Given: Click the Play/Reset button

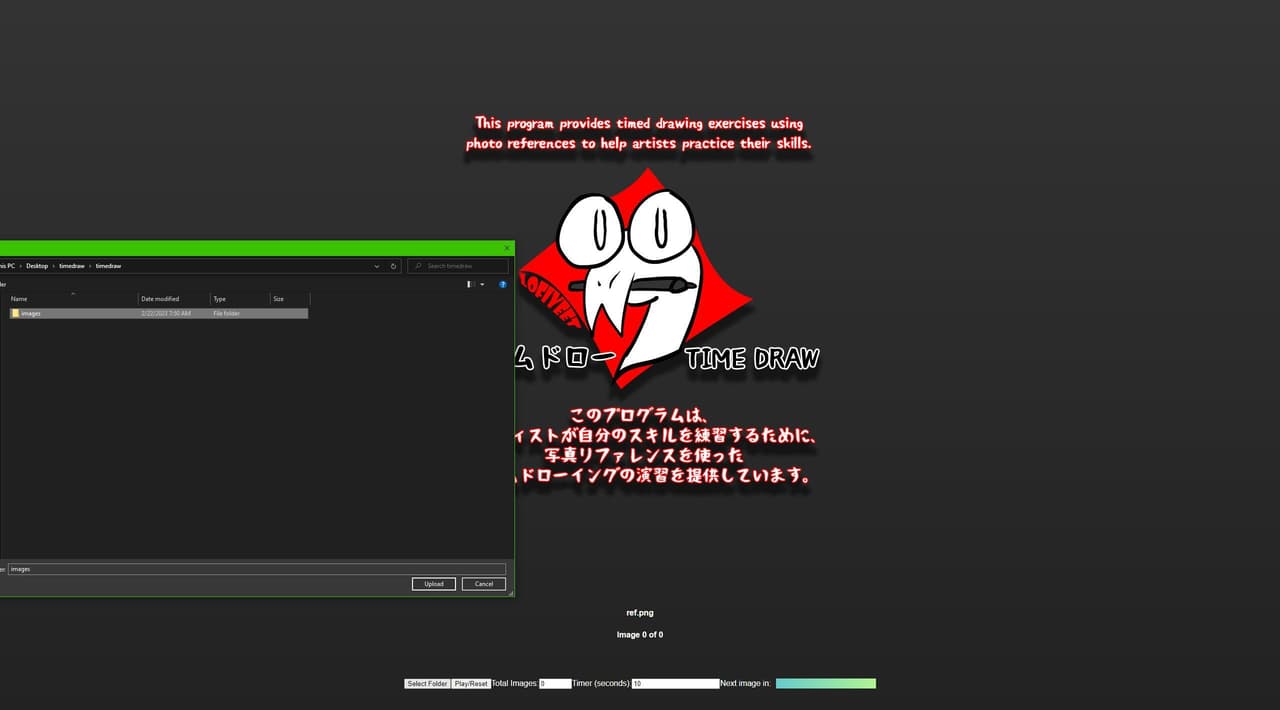Looking at the screenshot, I should coord(471,684).
